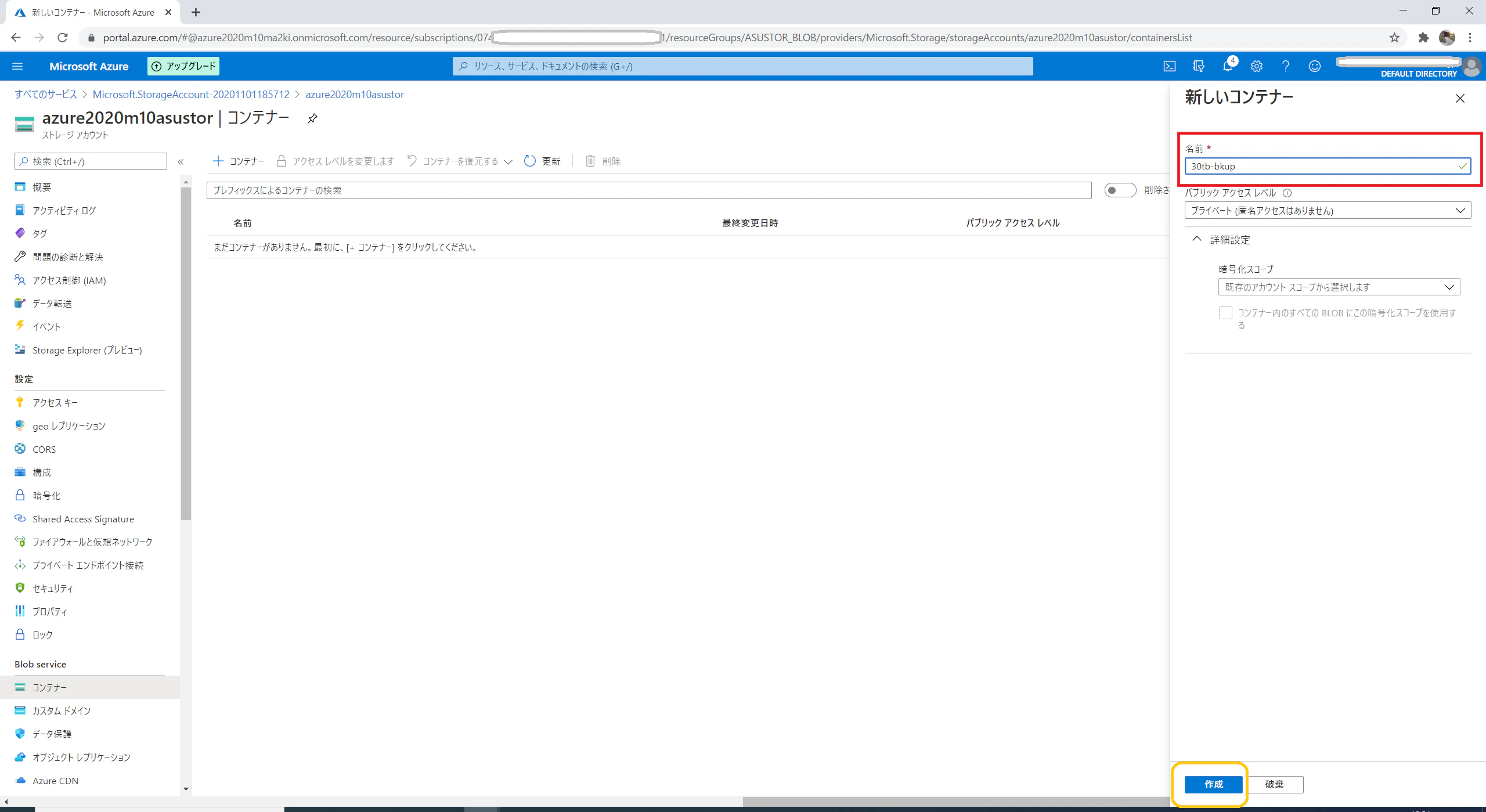The image size is (1486, 812).
Task: Open the Azure account avatar menu
Action: (1471, 66)
